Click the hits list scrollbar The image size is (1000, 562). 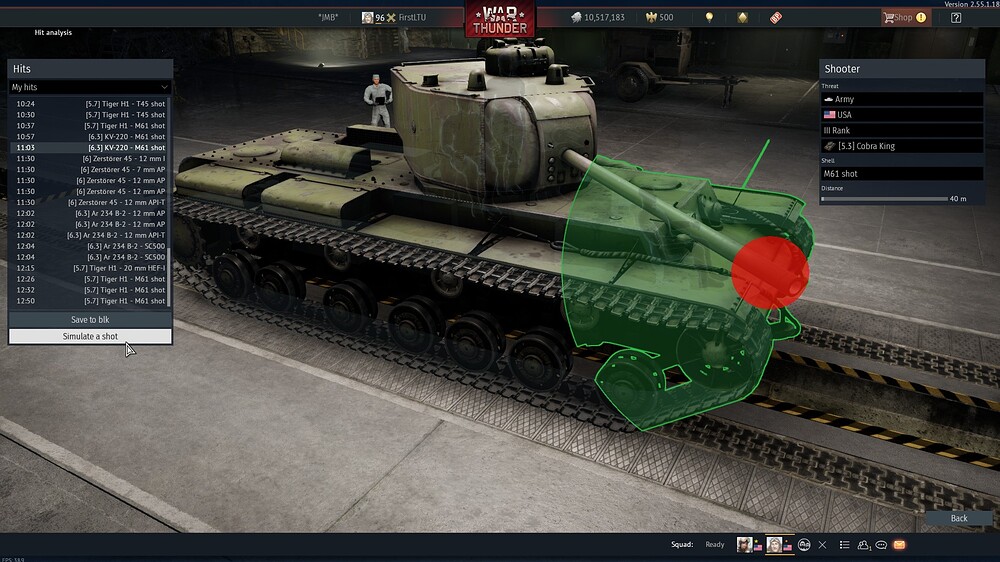(x=170, y=200)
